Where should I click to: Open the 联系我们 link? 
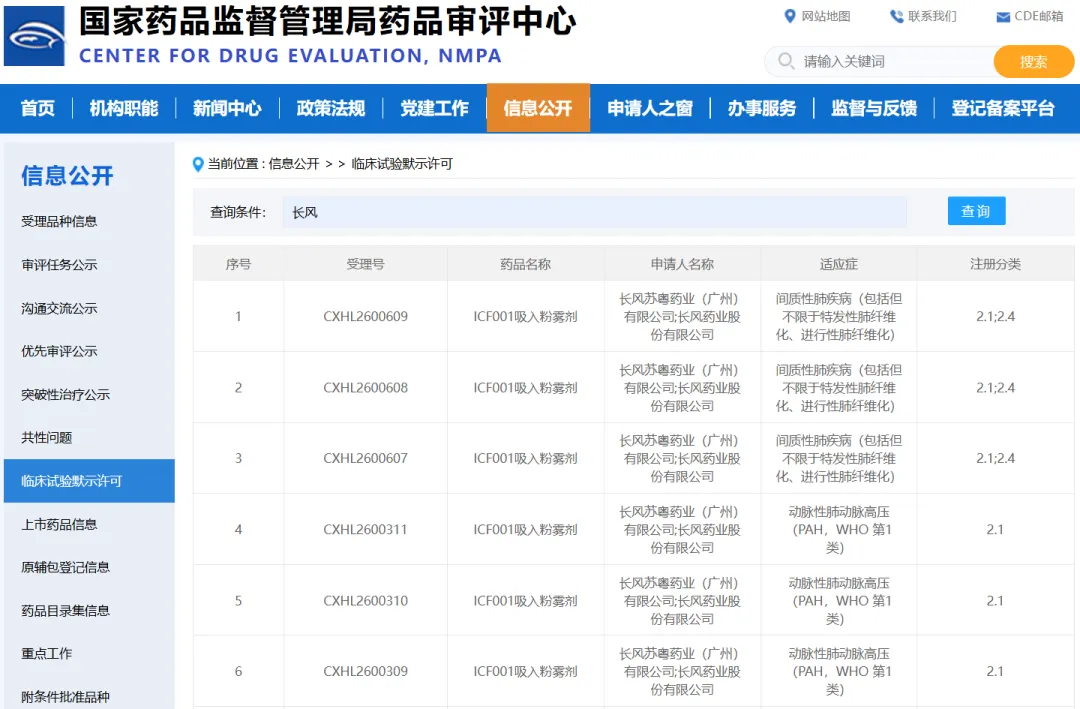(x=932, y=16)
